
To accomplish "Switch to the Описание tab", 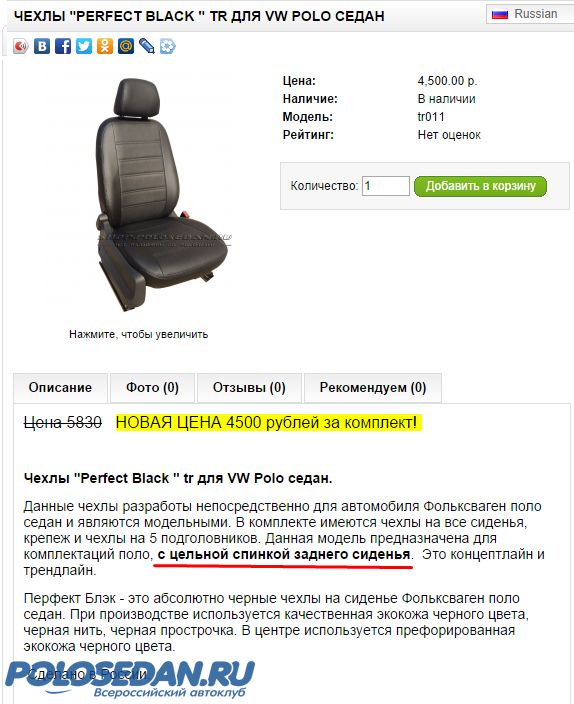I will coord(60,387).
